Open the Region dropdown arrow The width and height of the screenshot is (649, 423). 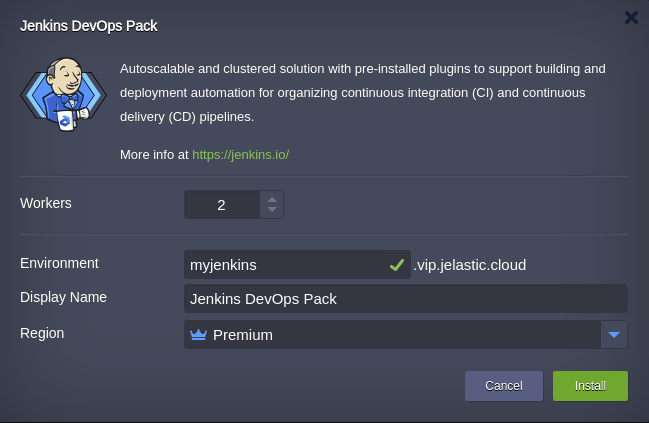[614, 334]
